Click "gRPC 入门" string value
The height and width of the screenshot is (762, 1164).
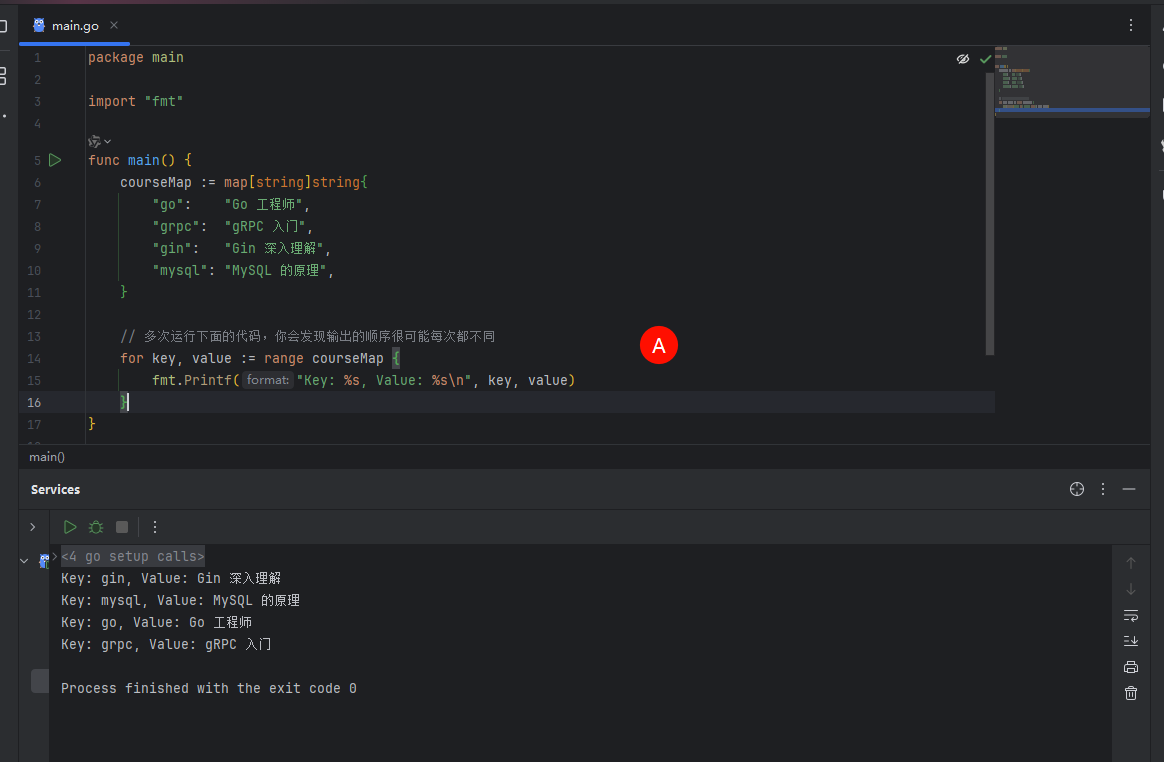266,227
